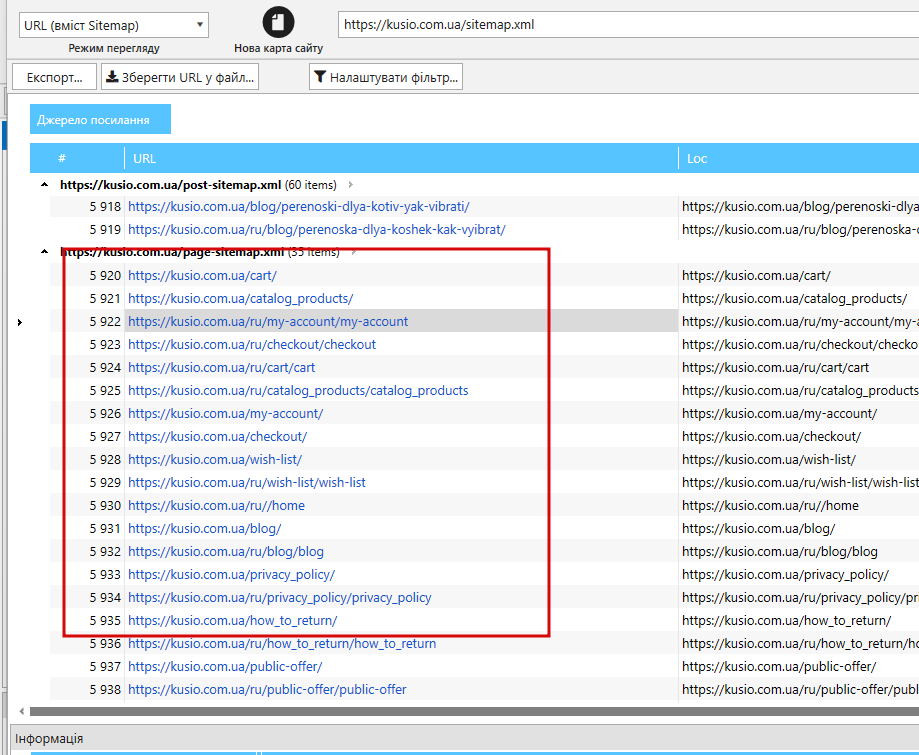
Task: Open the kusio.com.ua/privacy_policy/ link
Action: tap(232, 574)
